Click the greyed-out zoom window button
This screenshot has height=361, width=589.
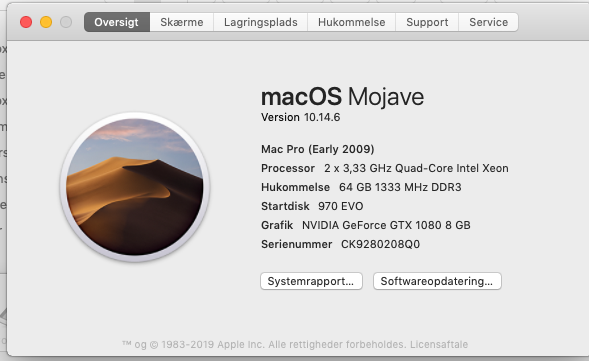click(x=66, y=22)
